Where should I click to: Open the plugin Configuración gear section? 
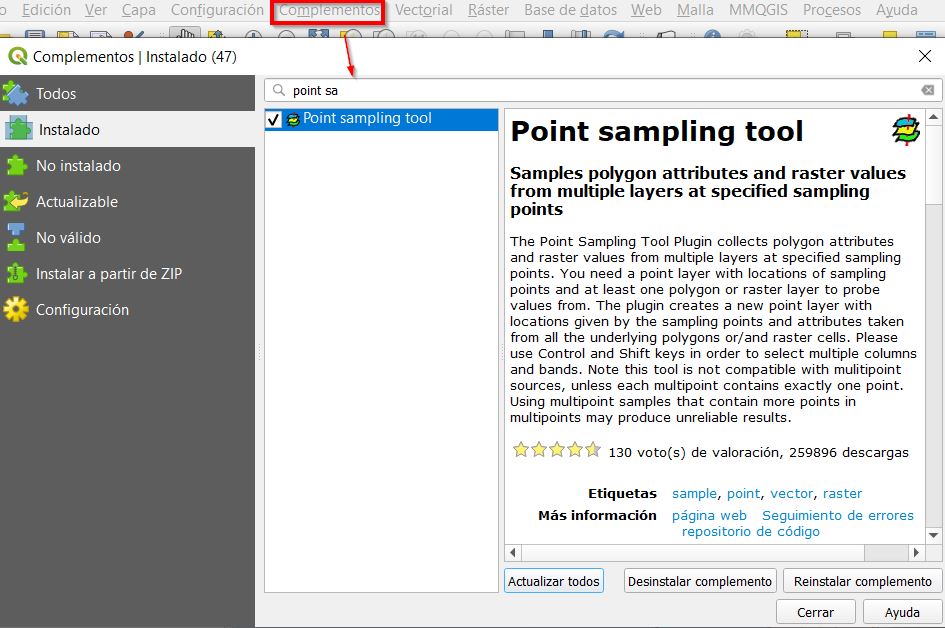click(x=82, y=310)
